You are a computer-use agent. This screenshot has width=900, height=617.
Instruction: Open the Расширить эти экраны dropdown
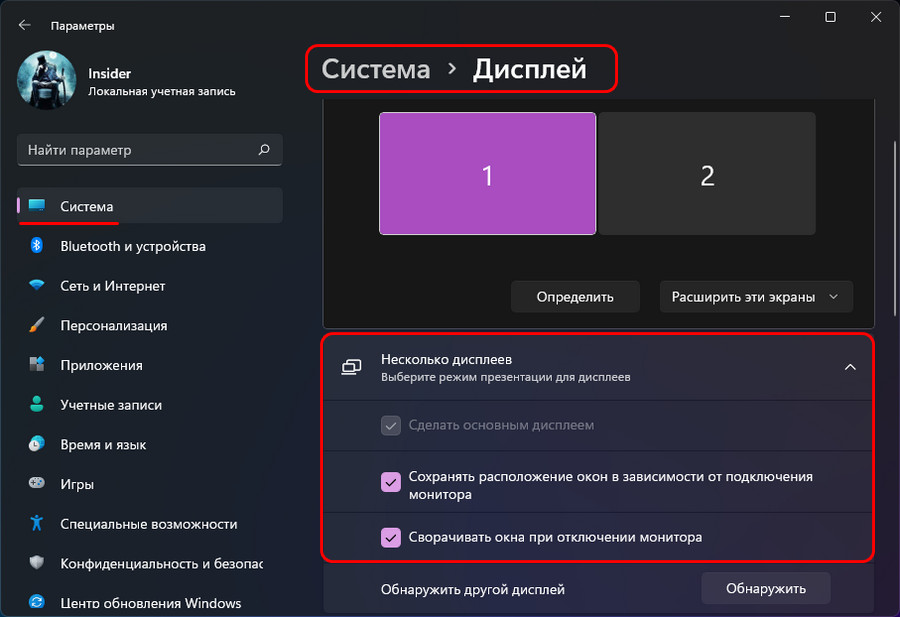tap(755, 296)
